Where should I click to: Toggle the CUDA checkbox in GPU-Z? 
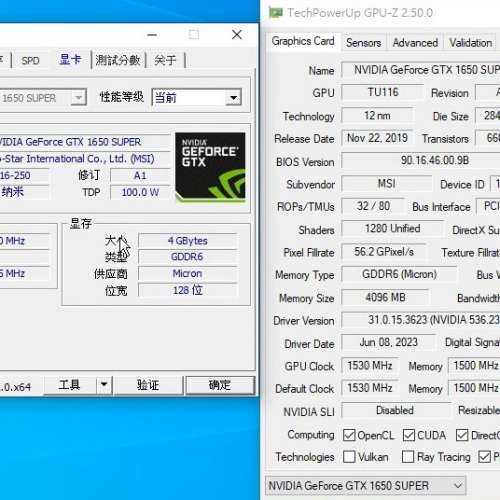pyautogui.click(x=409, y=435)
